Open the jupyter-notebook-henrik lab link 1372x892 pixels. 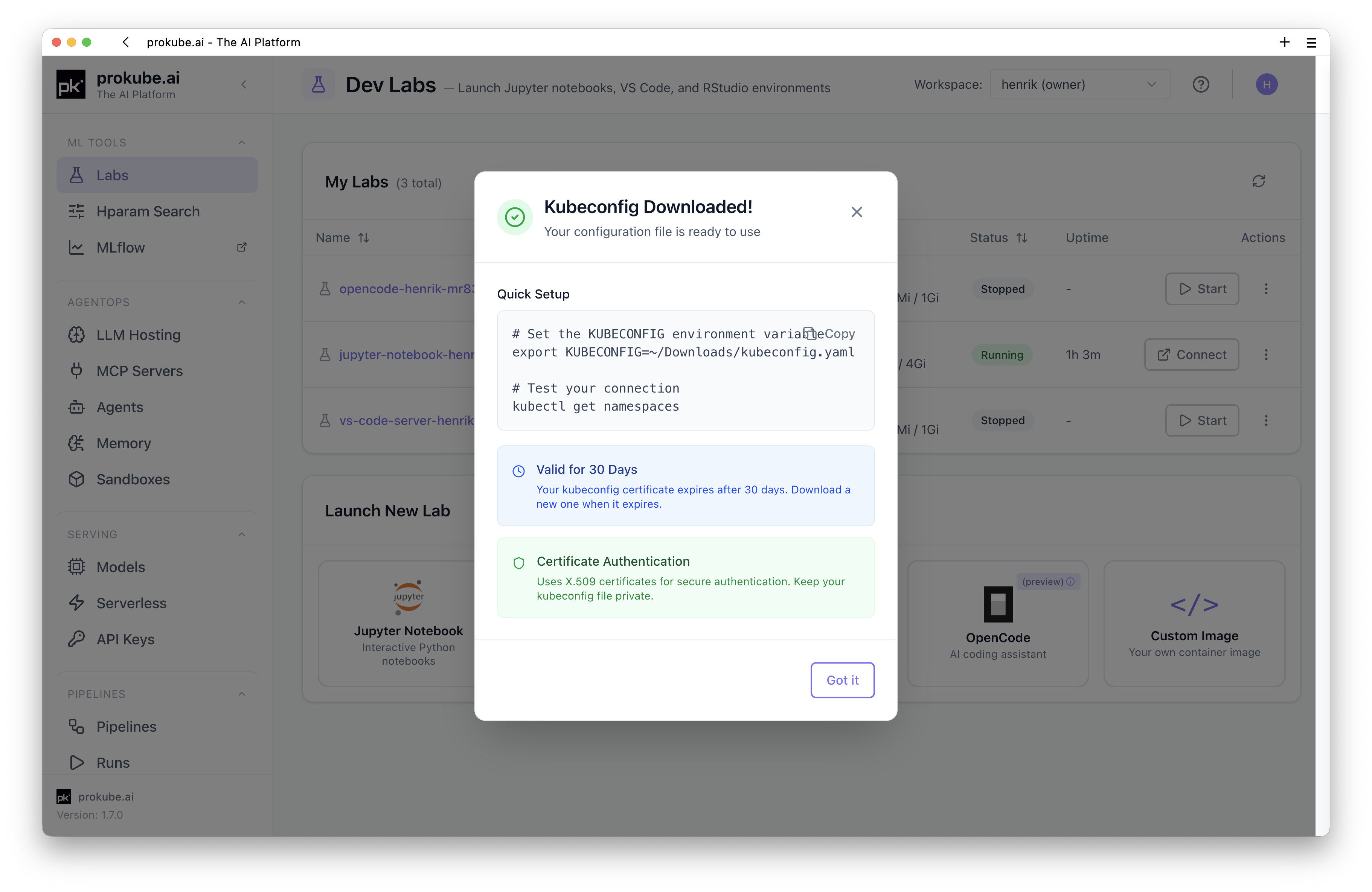(x=407, y=355)
